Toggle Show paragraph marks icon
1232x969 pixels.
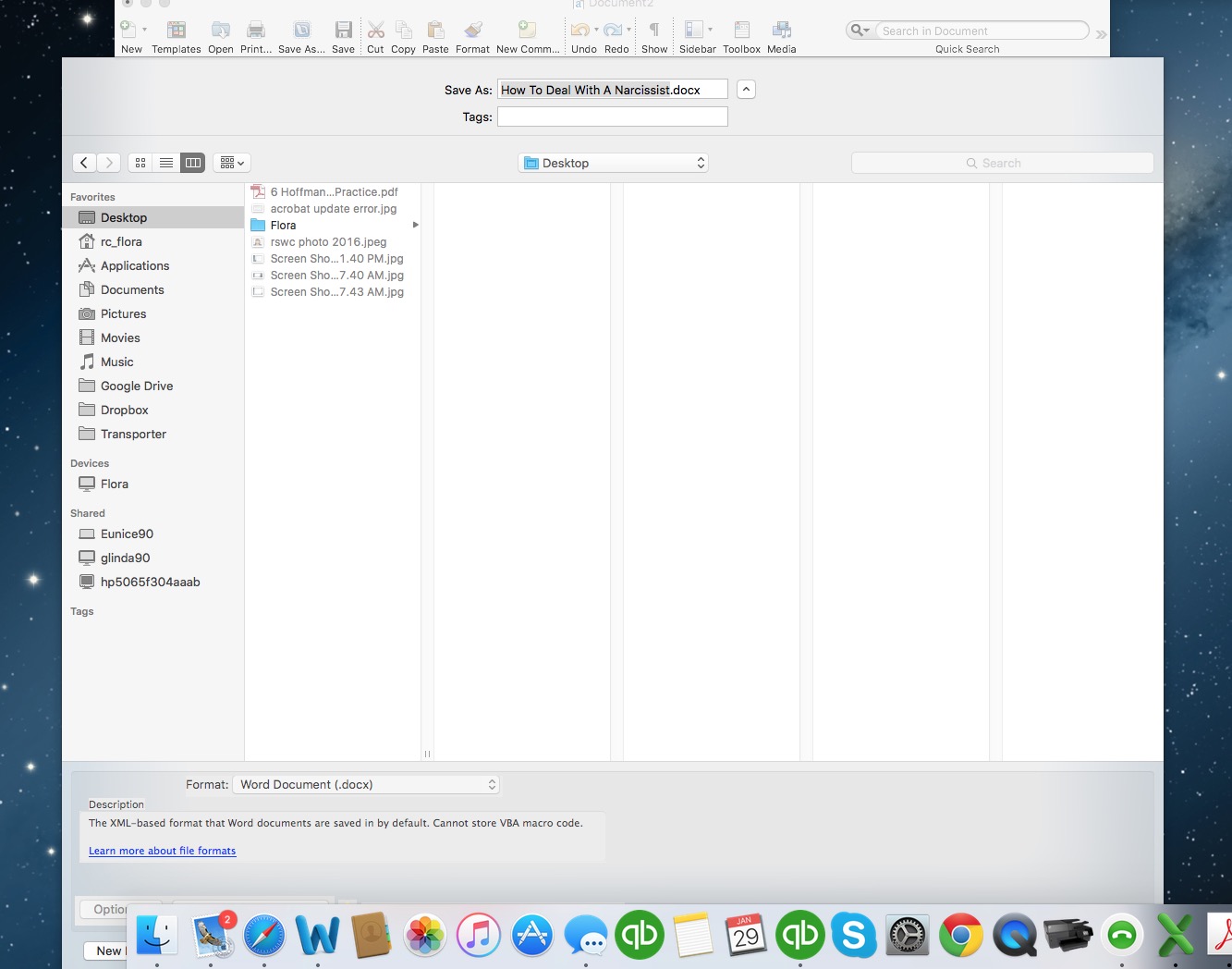pyautogui.click(x=654, y=30)
